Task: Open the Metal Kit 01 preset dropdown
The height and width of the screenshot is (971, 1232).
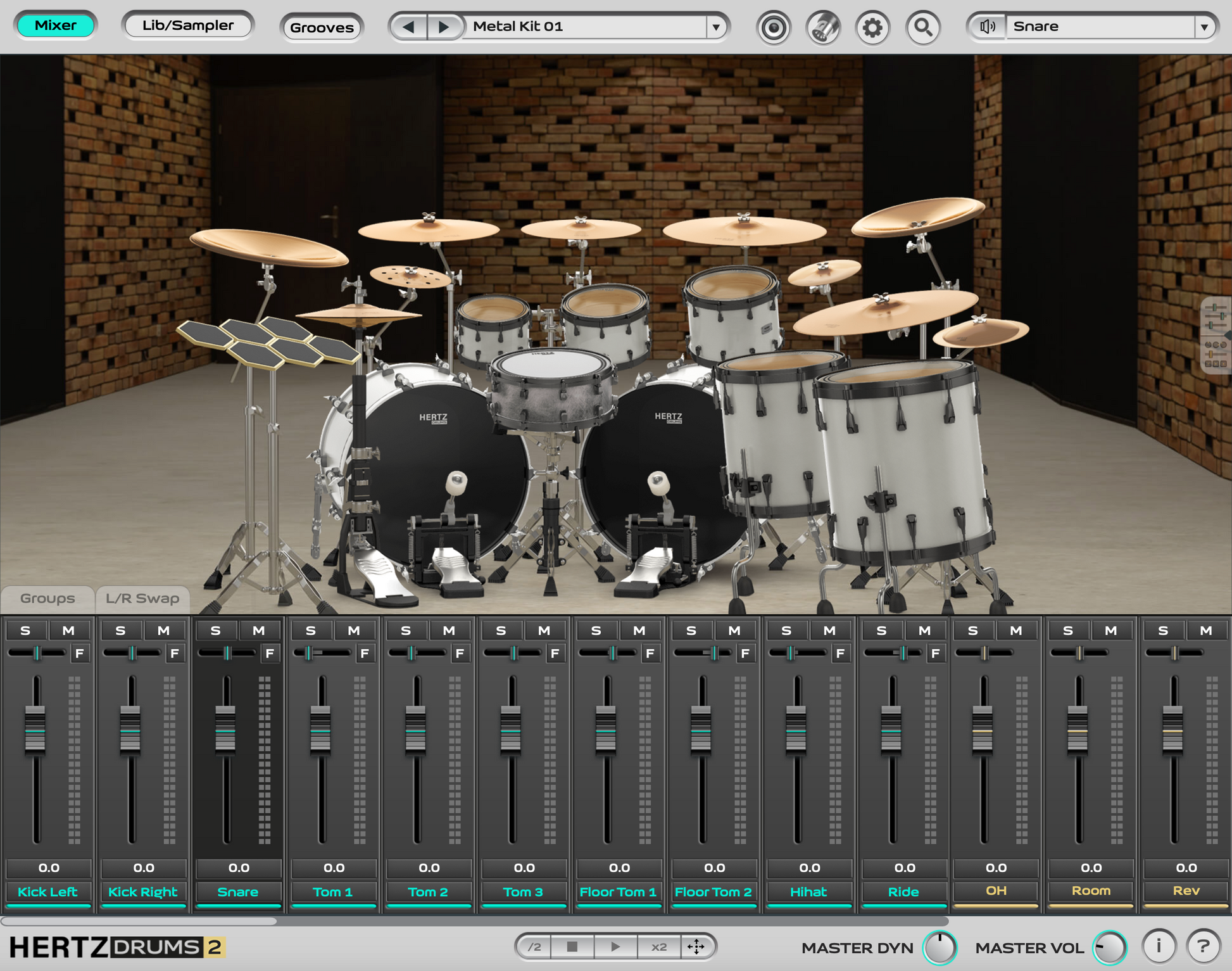Action: [715, 27]
